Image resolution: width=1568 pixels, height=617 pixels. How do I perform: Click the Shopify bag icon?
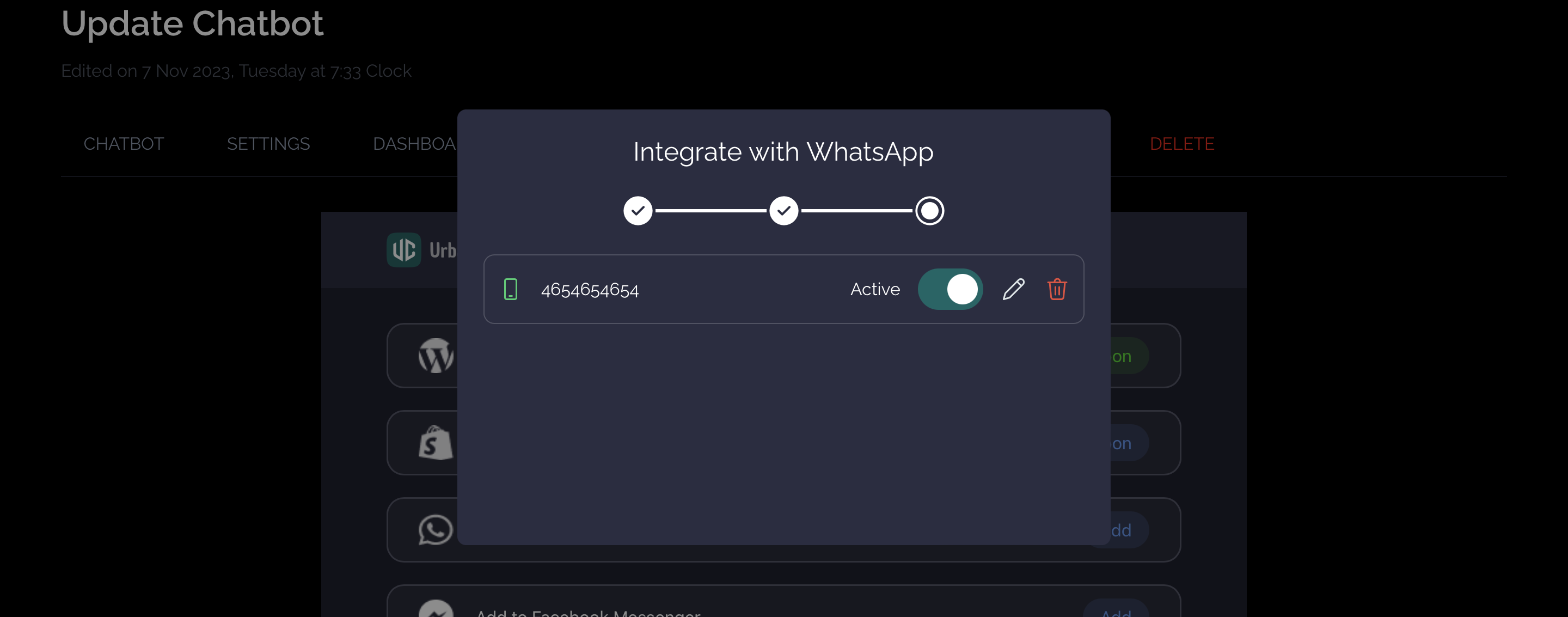click(436, 443)
